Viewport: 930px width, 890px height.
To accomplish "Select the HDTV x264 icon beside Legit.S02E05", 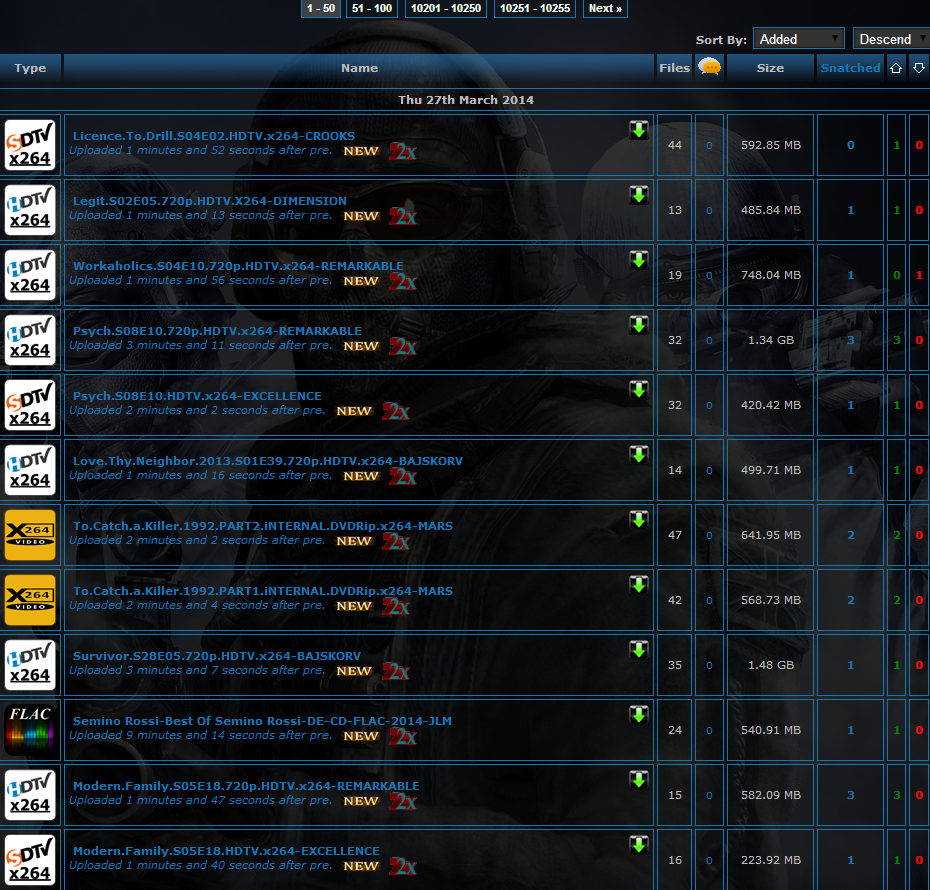I will [x=30, y=210].
